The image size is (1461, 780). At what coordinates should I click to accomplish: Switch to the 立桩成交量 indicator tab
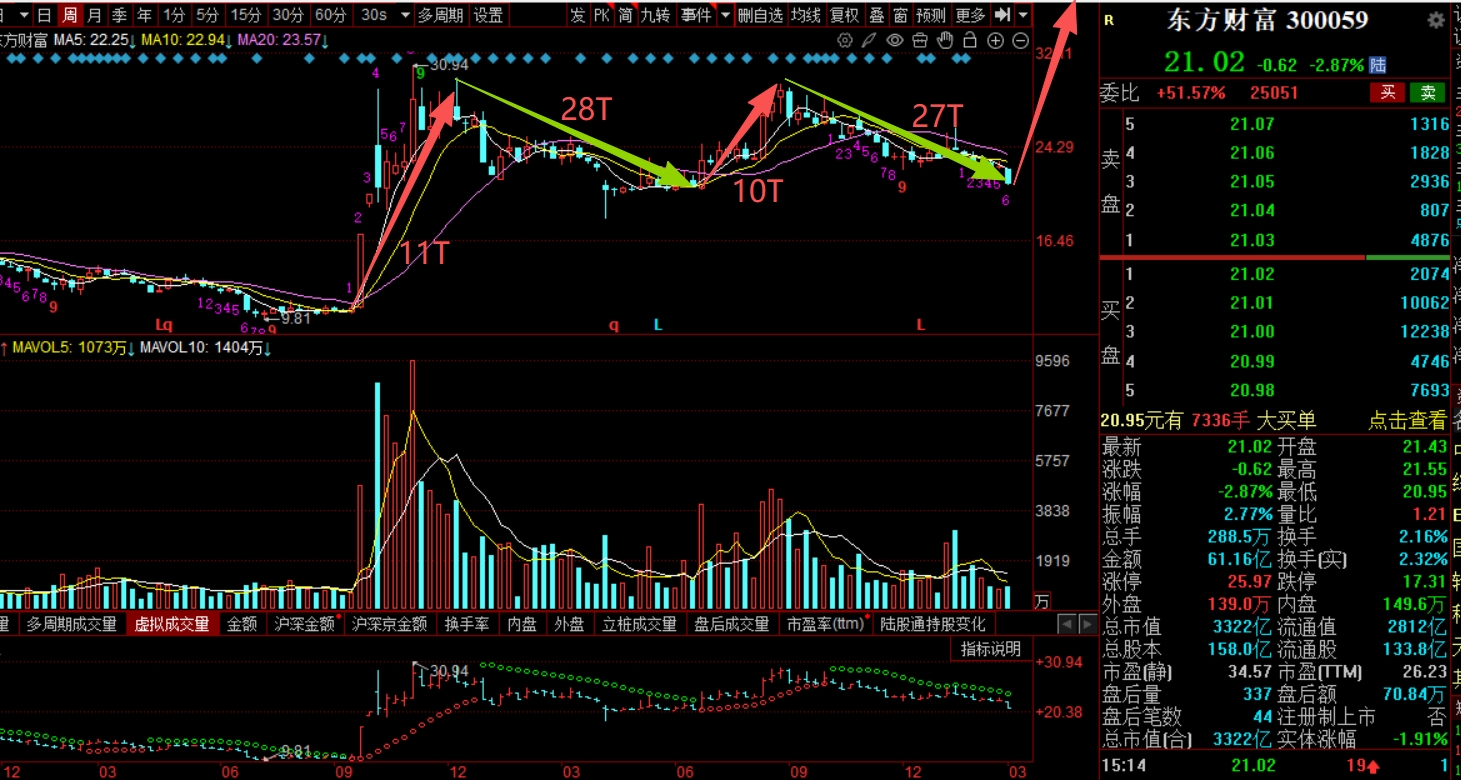[639, 624]
